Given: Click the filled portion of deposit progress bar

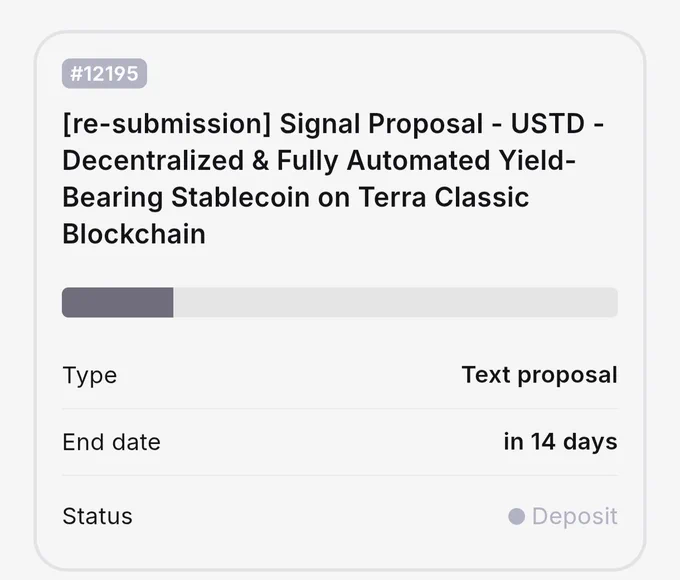Looking at the screenshot, I should [x=118, y=302].
